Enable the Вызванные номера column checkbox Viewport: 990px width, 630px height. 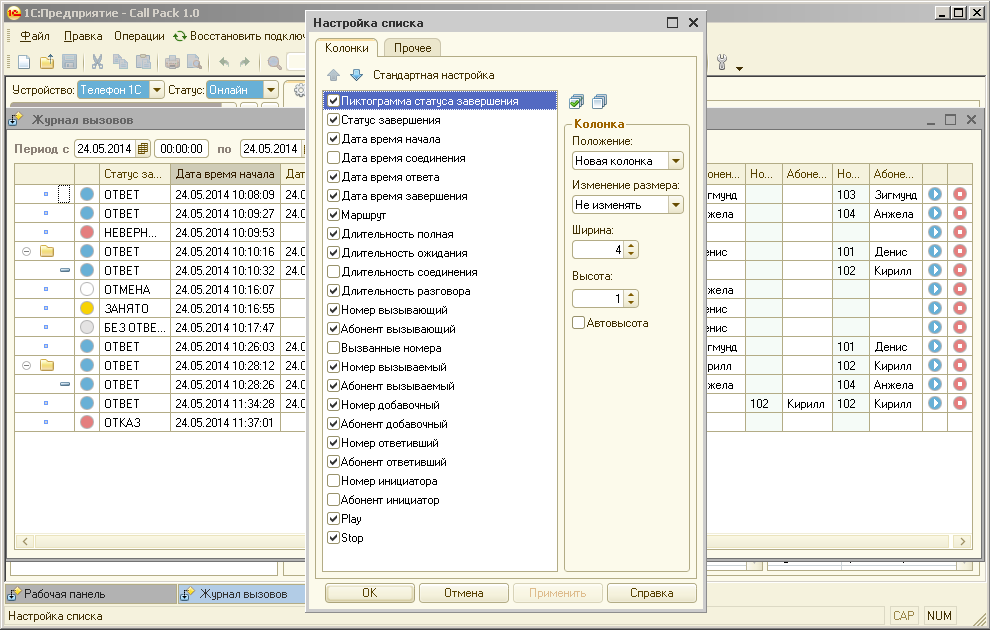coord(334,348)
